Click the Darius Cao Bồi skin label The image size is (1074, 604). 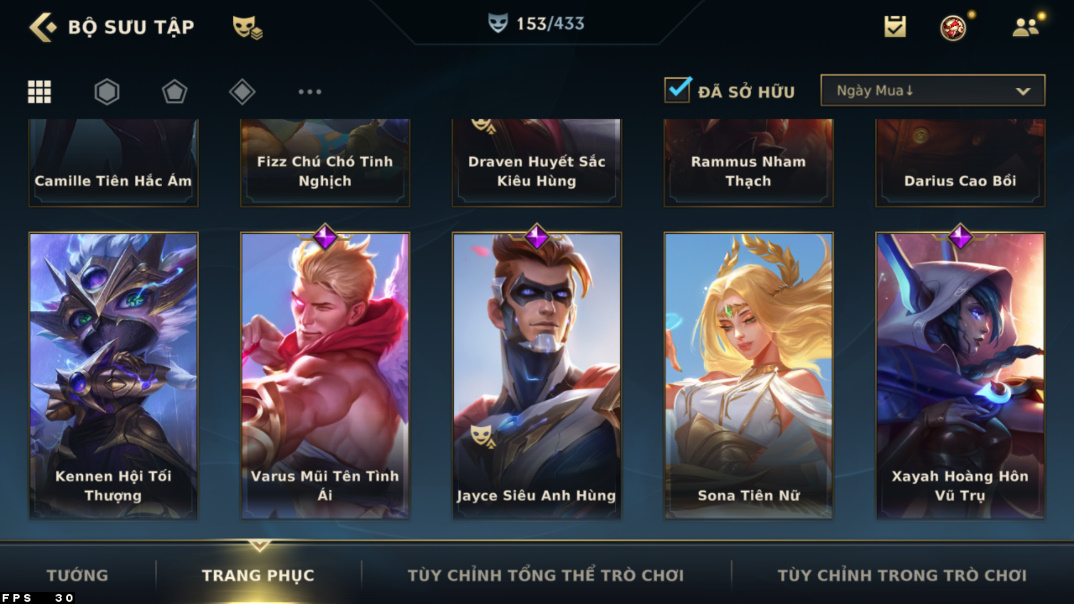tap(960, 181)
